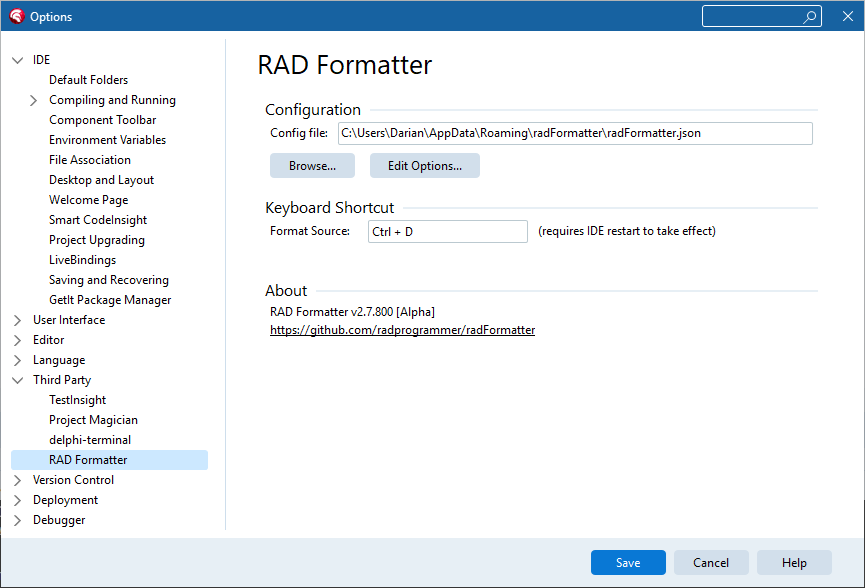Click the Cancel button
Screen dimensions: 865x588
click(x=711, y=563)
